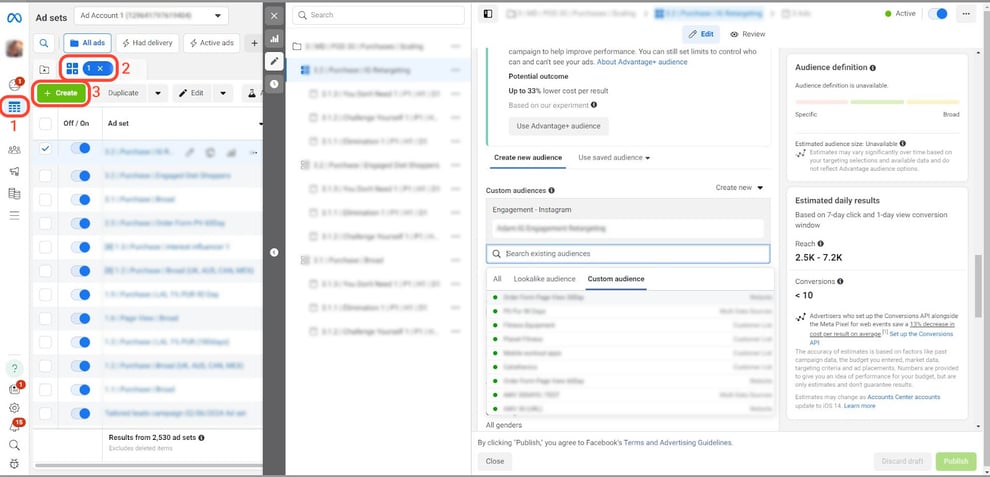Switch to the Lookalike audience tab
990x477 pixels.
coord(544,279)
